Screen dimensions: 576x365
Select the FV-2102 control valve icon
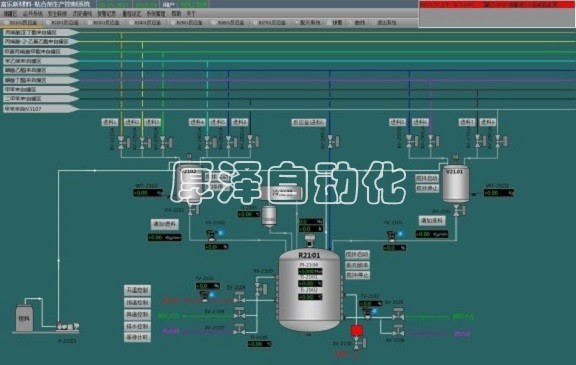[x=211, y=235]
